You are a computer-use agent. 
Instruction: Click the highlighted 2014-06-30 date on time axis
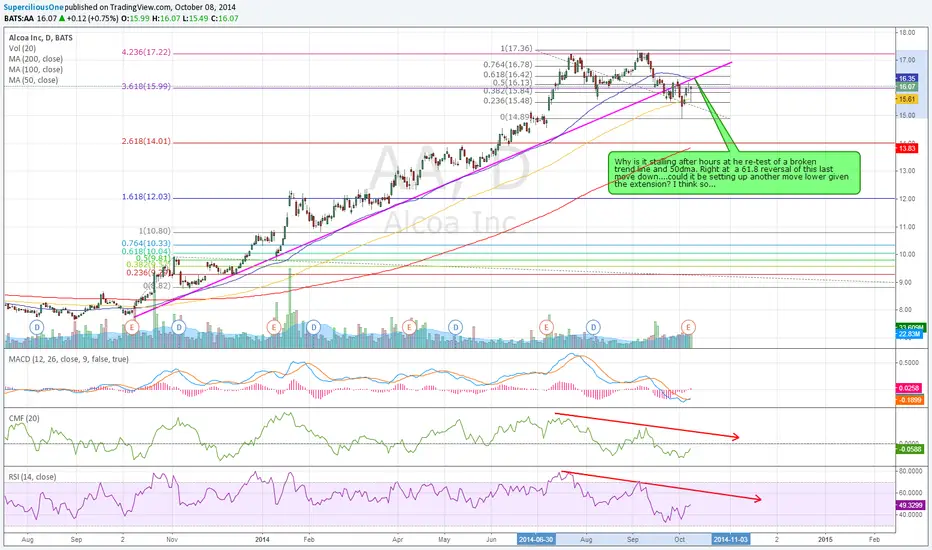coord(536,539)
